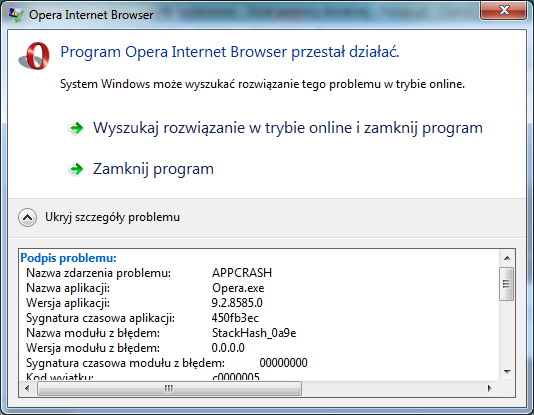Click the vertical scrollbar thumb in details box
This screenshot has width=534, height=415.
point(507,284)
